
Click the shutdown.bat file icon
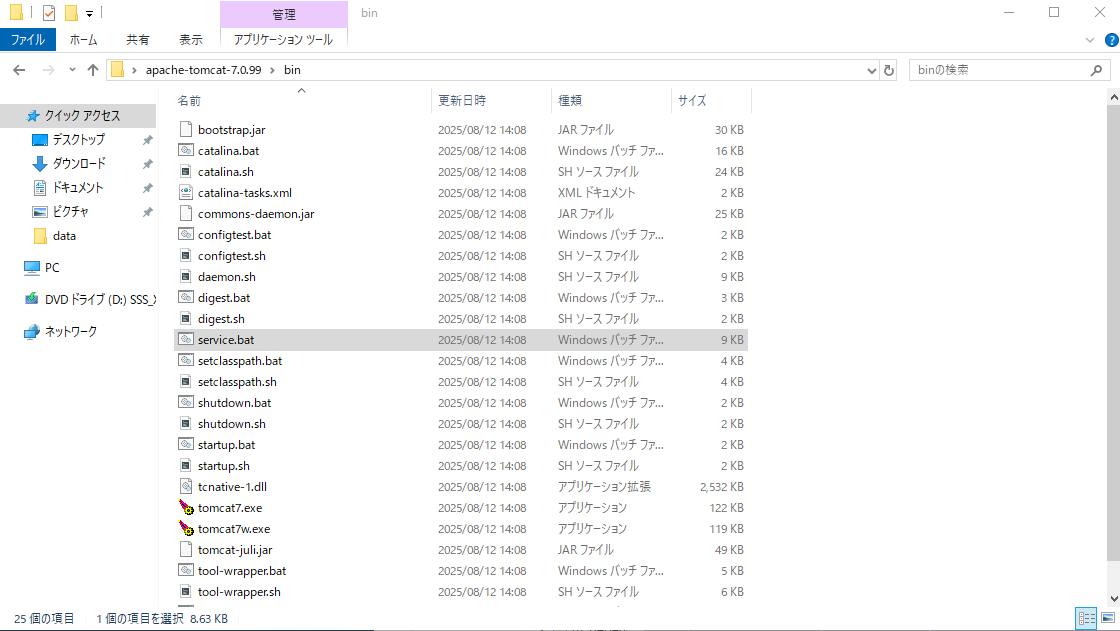pyautogui.click(x=186, y=402)
